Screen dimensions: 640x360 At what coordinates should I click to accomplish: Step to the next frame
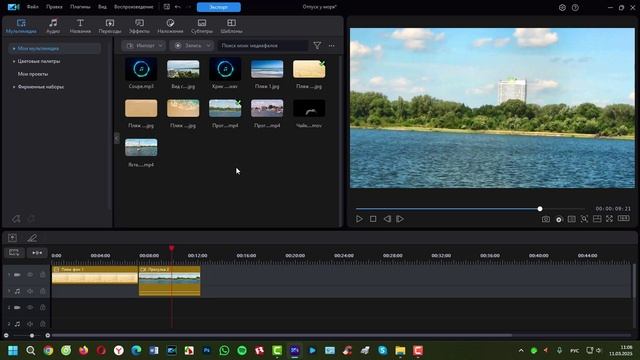[400, 219]
